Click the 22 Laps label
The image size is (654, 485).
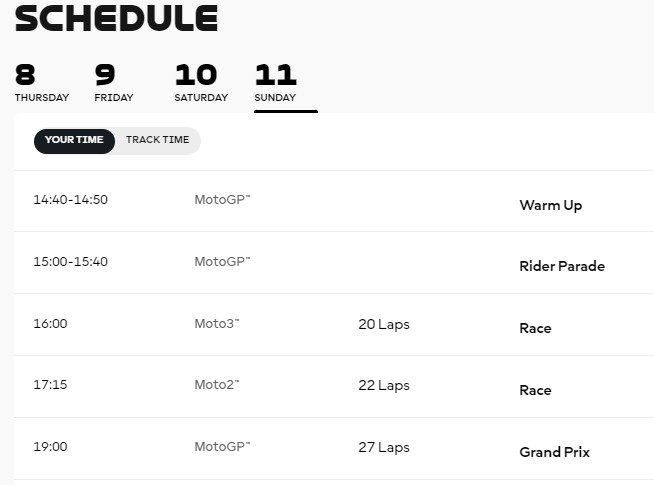tap(384, 386)
